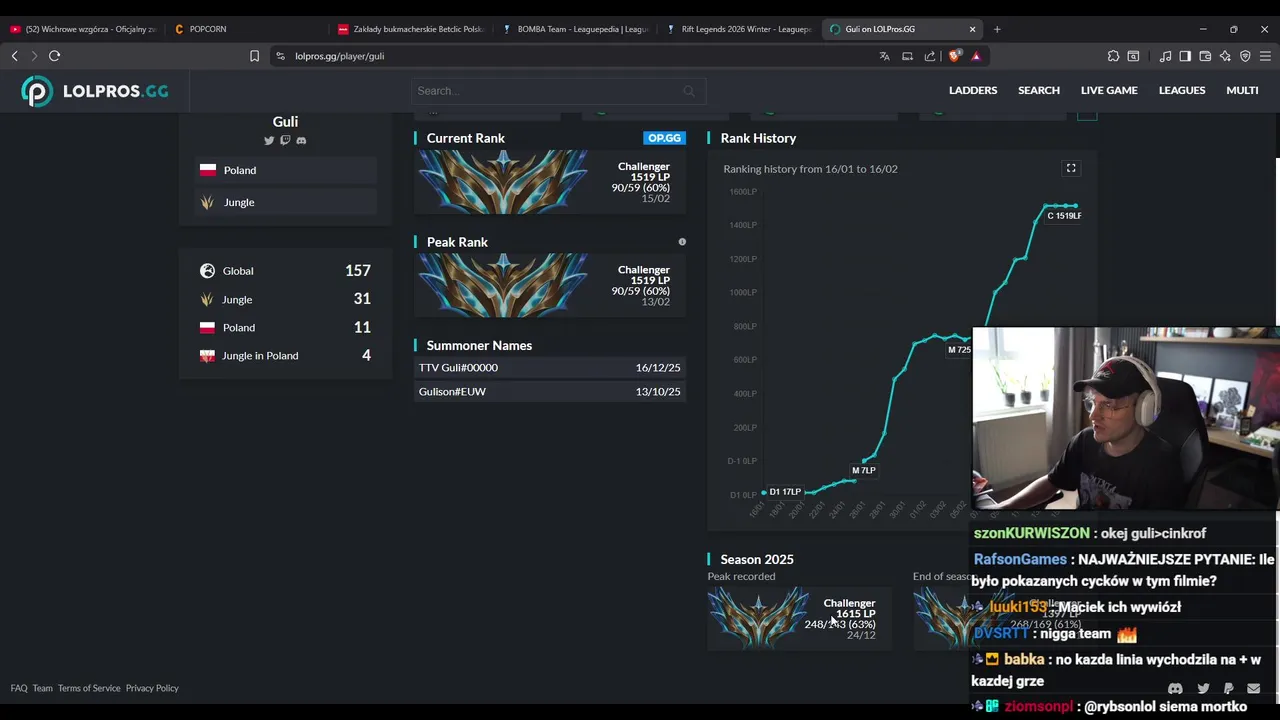Open the Brave playlist music icon
This screenshot has width=1280, height=720.
coord(1165,56)
